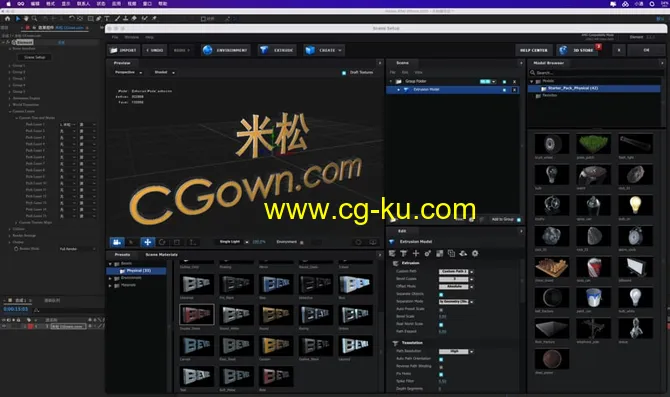This screenshot has height=397, width=670.
Task: Click the text tessellation icon in Edit toolbar
Action: tap(404, 253)
